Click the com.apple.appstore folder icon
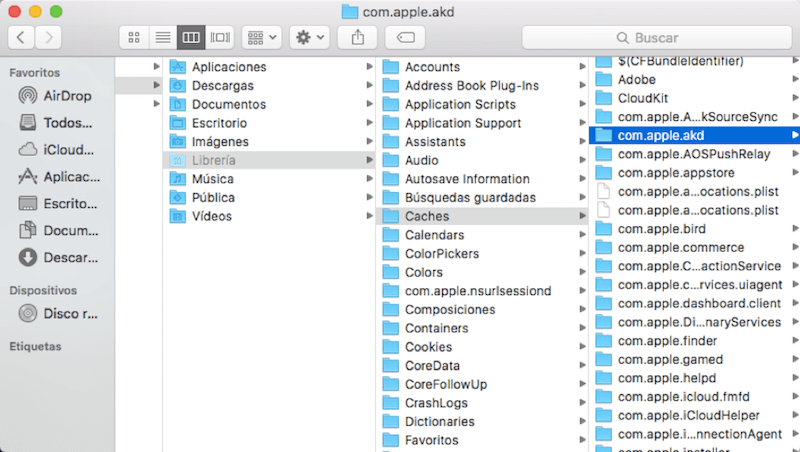 coord(604,172)
